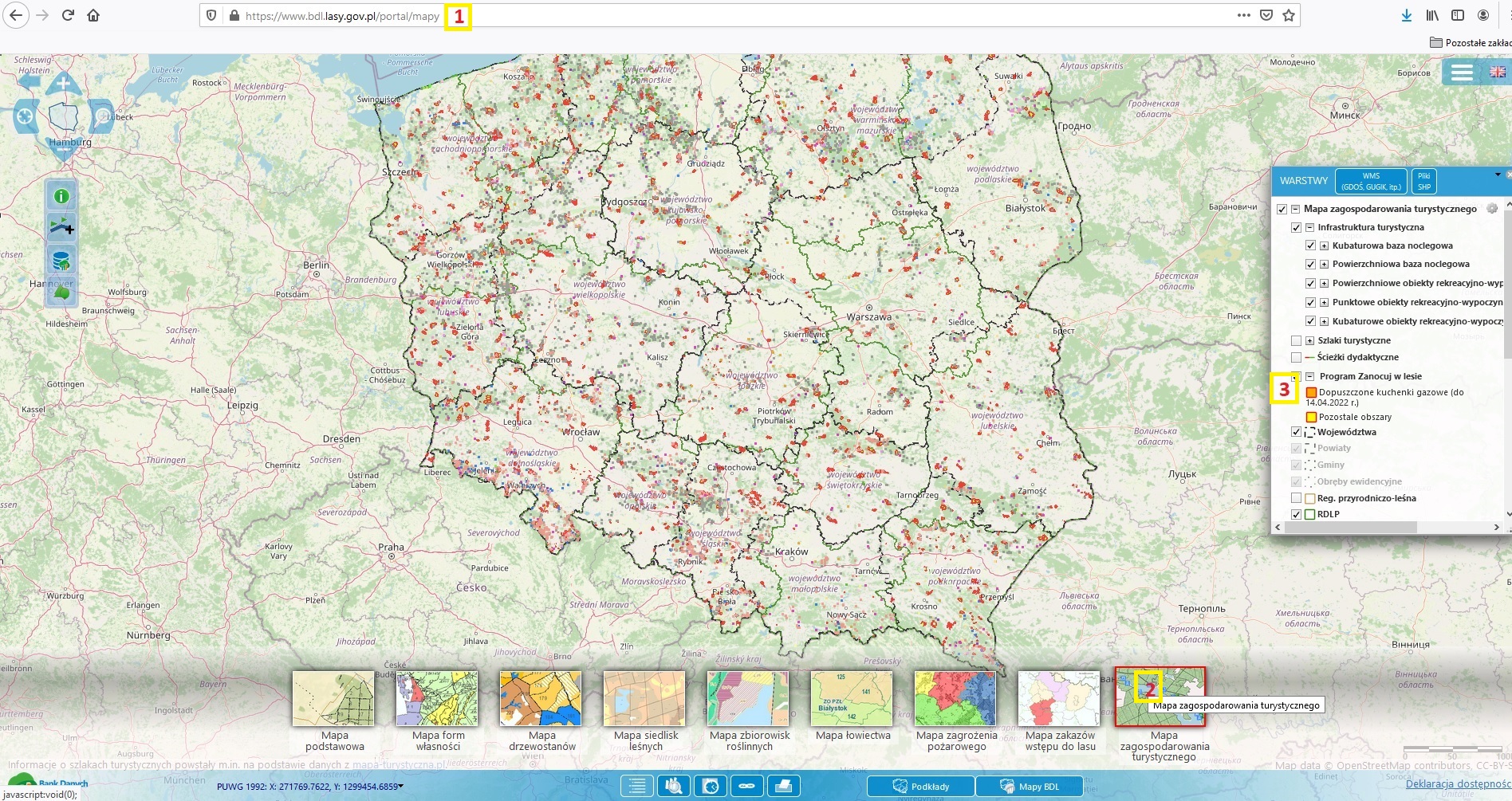
Task: Enable the Szlaki turystyczne layer checkbox
Action: coord(1297,340)
